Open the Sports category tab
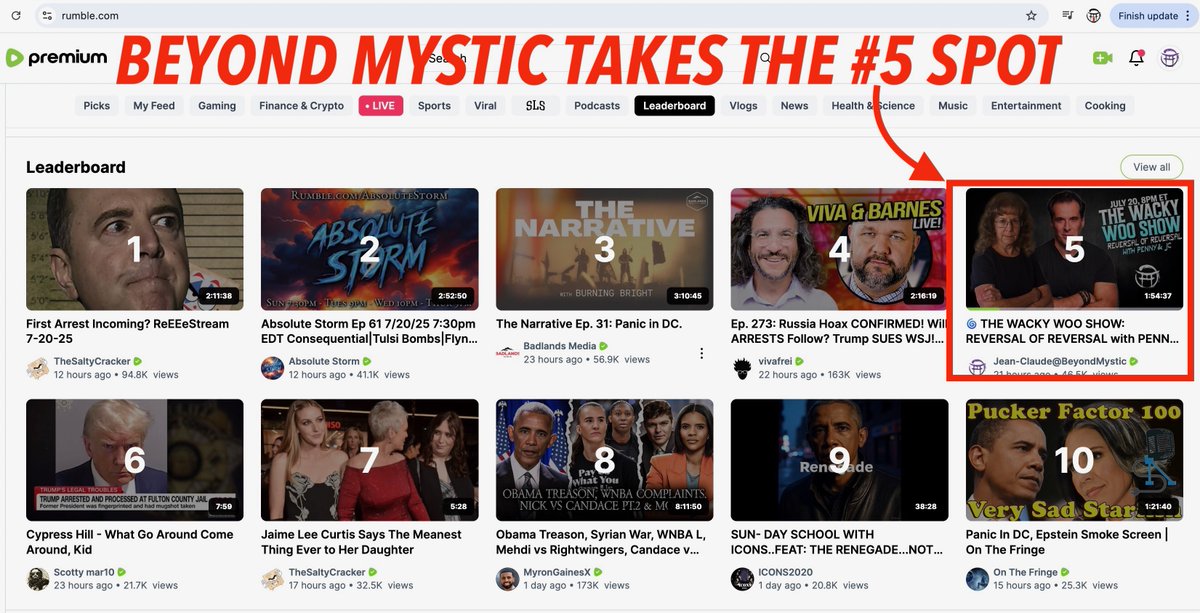The width and height of the screenshot is (1200, 613). (x=434, y=105)
